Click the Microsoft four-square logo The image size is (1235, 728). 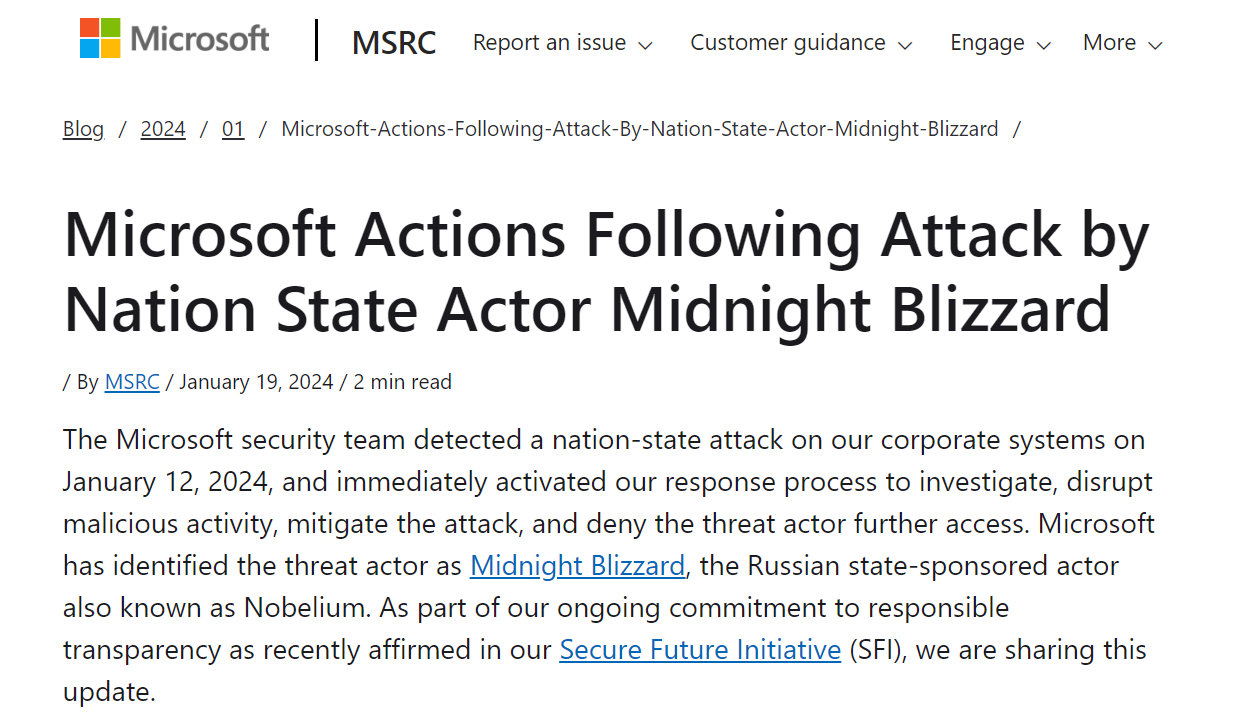pos(100,38)
